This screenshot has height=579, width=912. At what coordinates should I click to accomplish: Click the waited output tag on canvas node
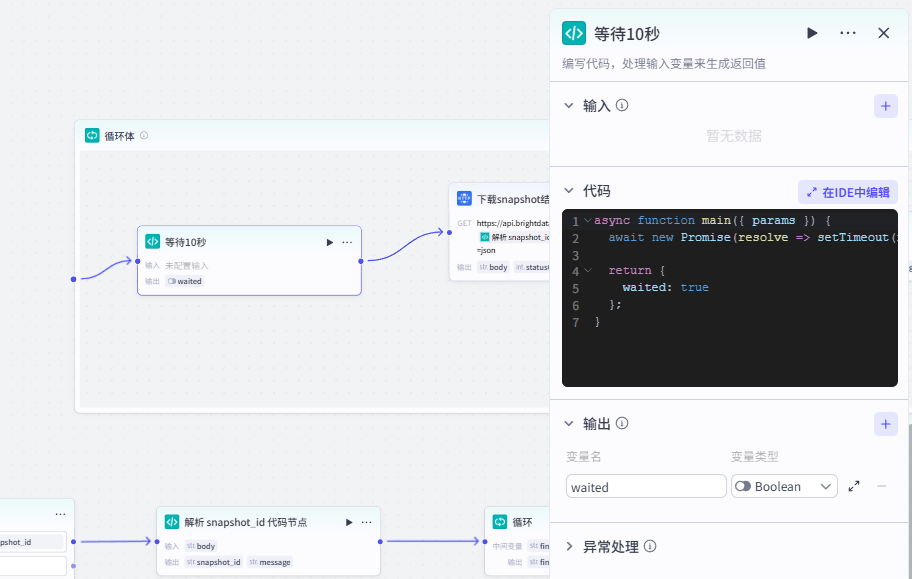coord(184,281)
